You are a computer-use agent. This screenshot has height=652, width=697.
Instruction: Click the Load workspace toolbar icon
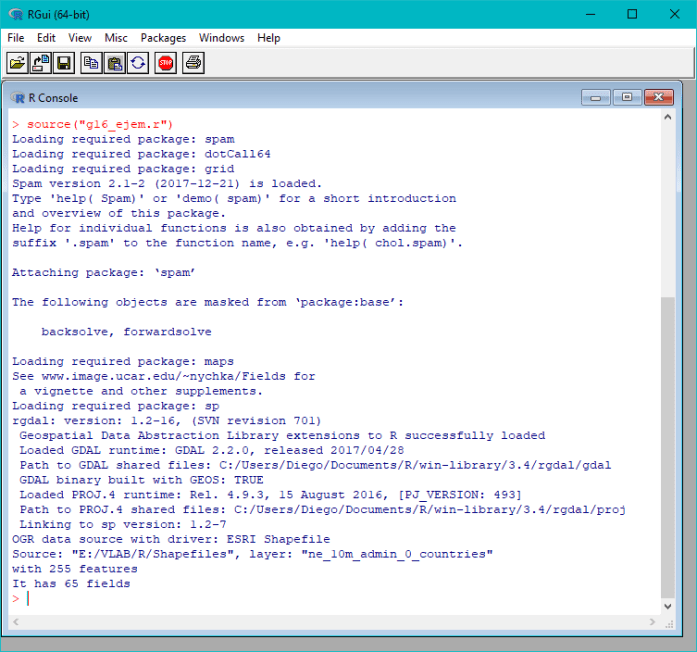[40, 63]
